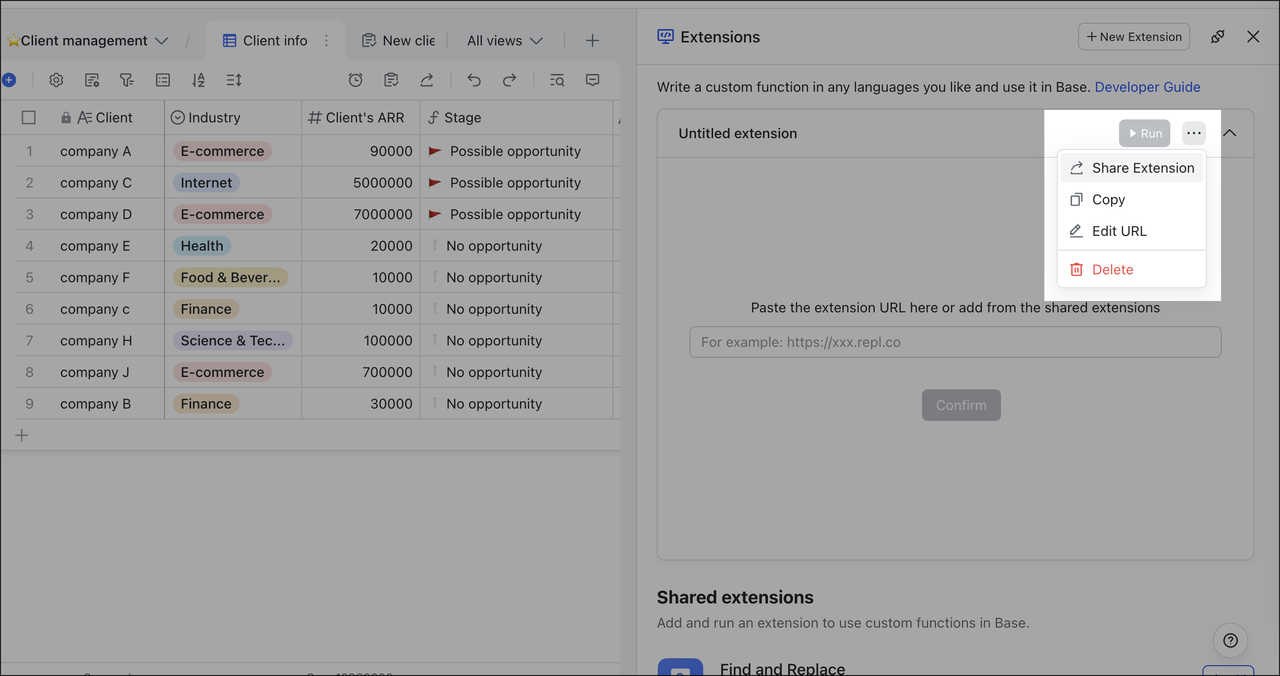The image size is (1280, 676).
Task: Click the Client's ARR column header
Action: point(361,118)
